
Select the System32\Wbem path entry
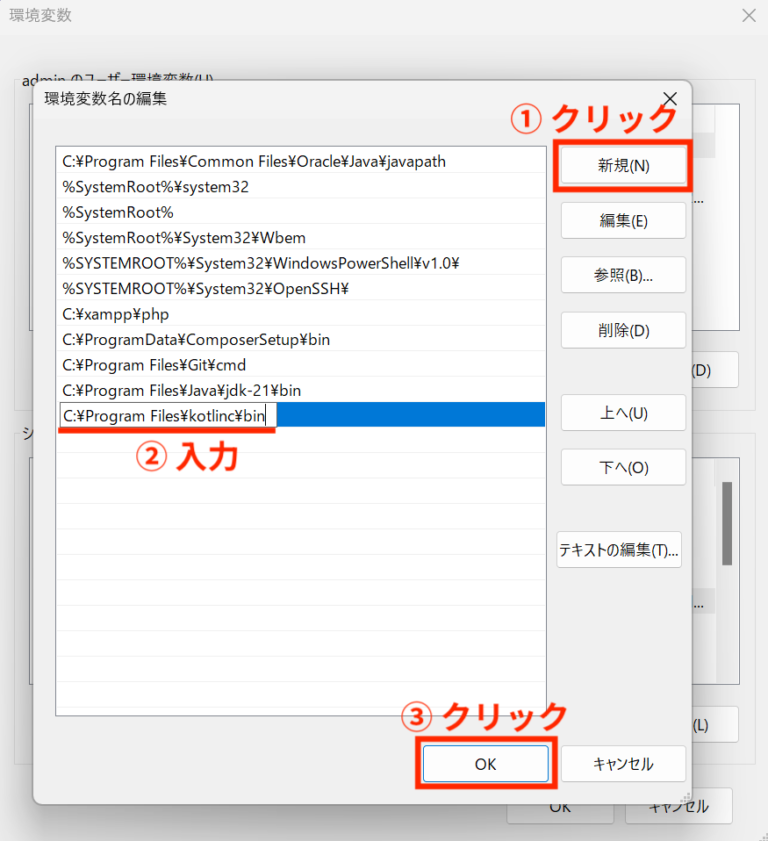click(x=184, y=238)
